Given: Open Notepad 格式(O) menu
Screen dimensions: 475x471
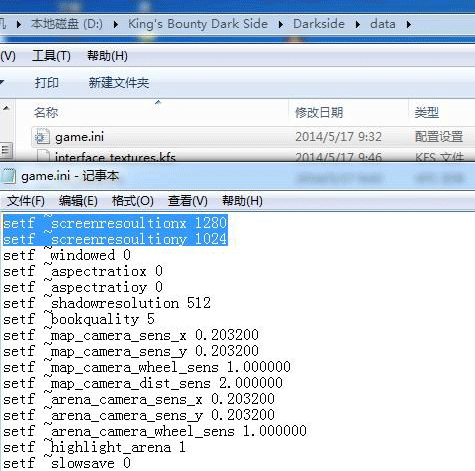Looking at the screenshot, I should pyautogui.click(x=133, y=201).
